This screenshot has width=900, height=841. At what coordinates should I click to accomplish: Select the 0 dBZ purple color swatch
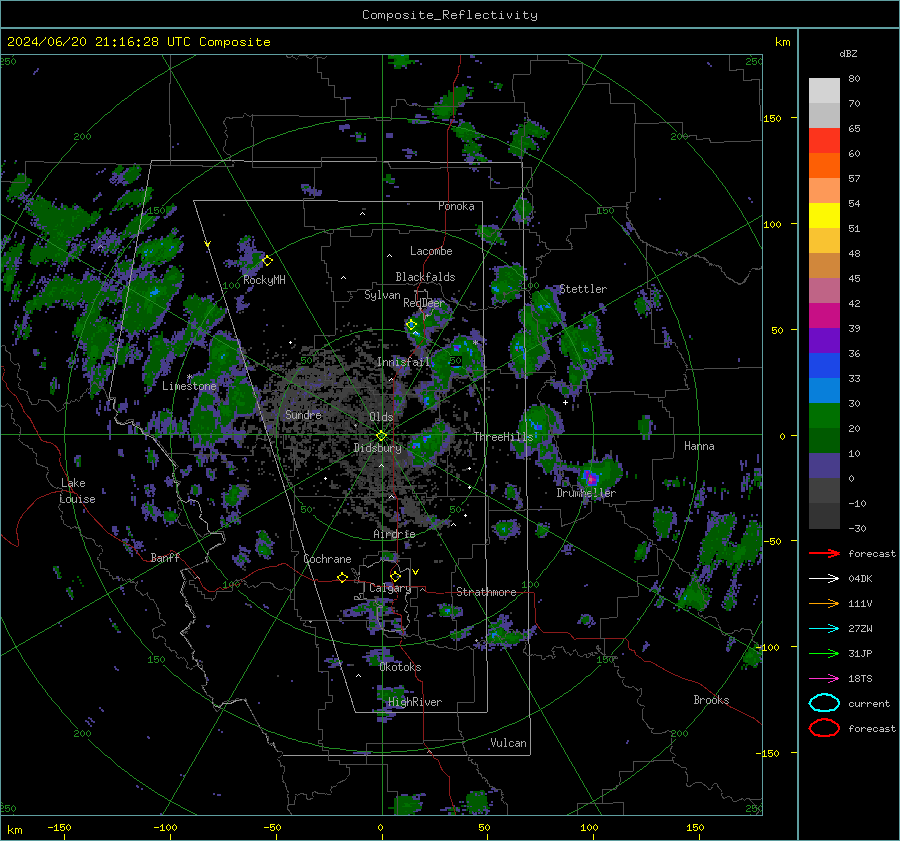coord(824,466)
